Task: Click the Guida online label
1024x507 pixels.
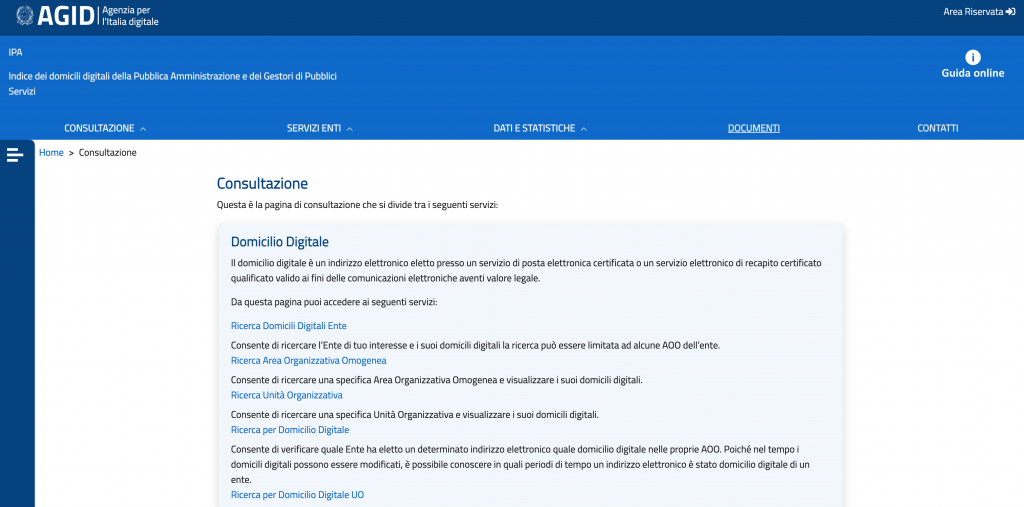Action: tap(972, 74)
